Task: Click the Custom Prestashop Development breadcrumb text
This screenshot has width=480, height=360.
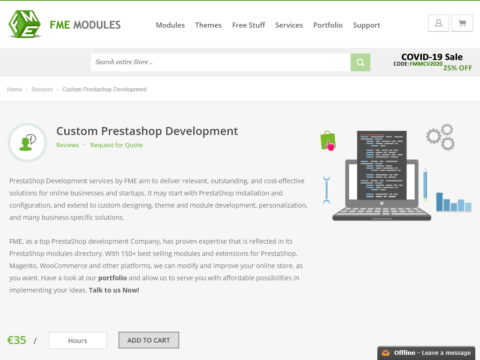Action: coord(104,89)
